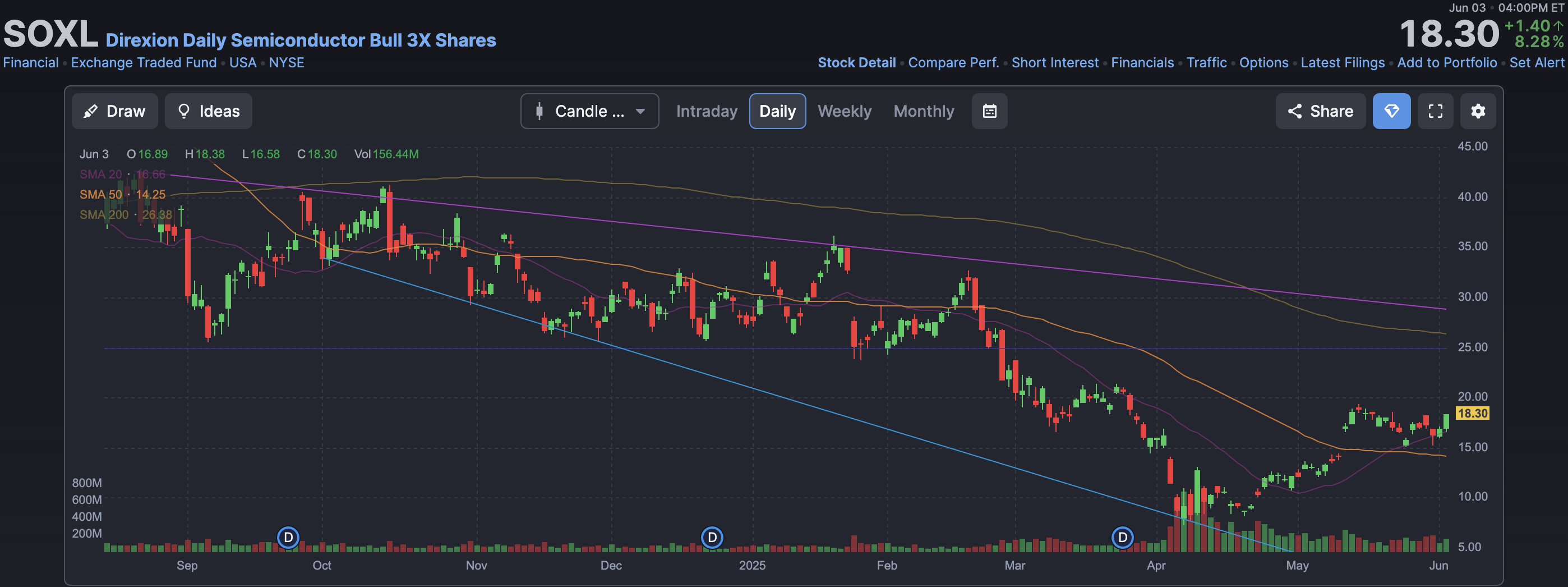The image size is (1568, 587).
Task: Expand the Candle chart type dropdown
Action: (589, 112)
